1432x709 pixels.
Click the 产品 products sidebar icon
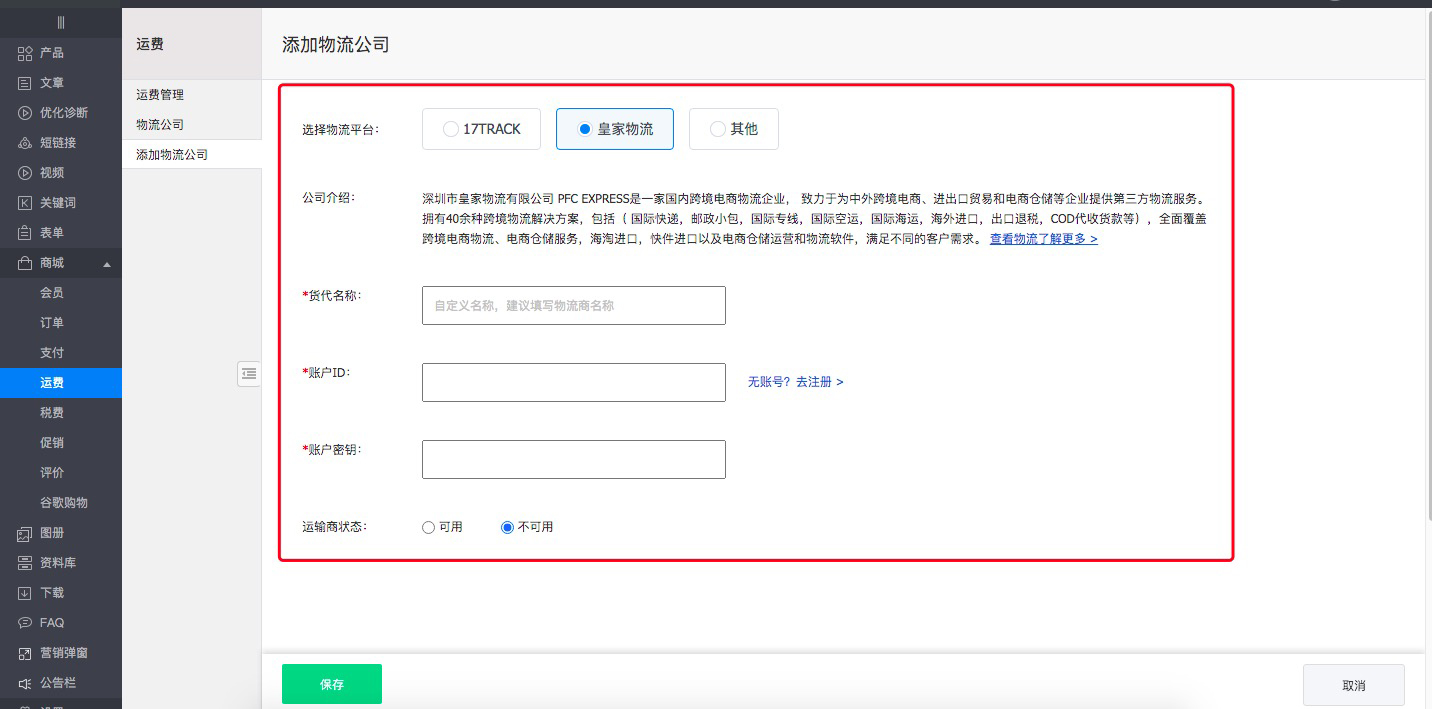[25, 53]
